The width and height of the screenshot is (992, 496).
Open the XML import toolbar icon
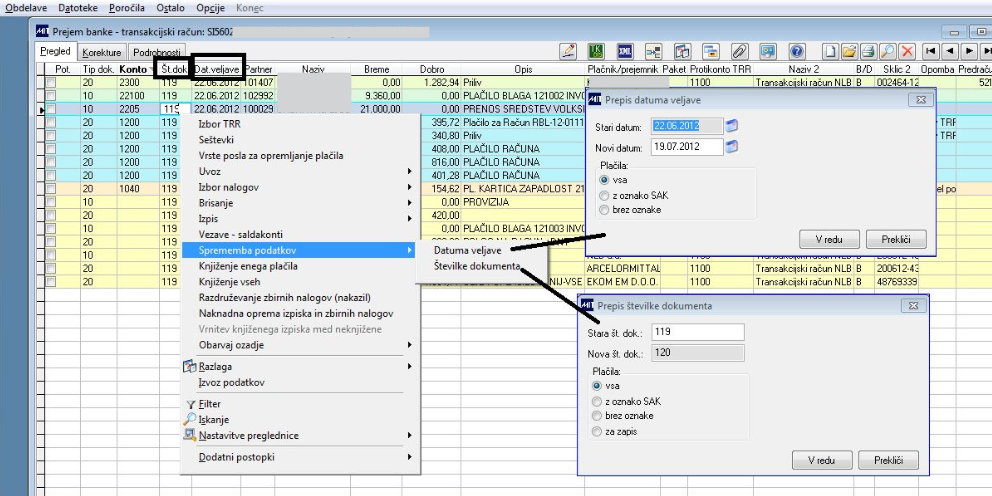click(625, 51)
